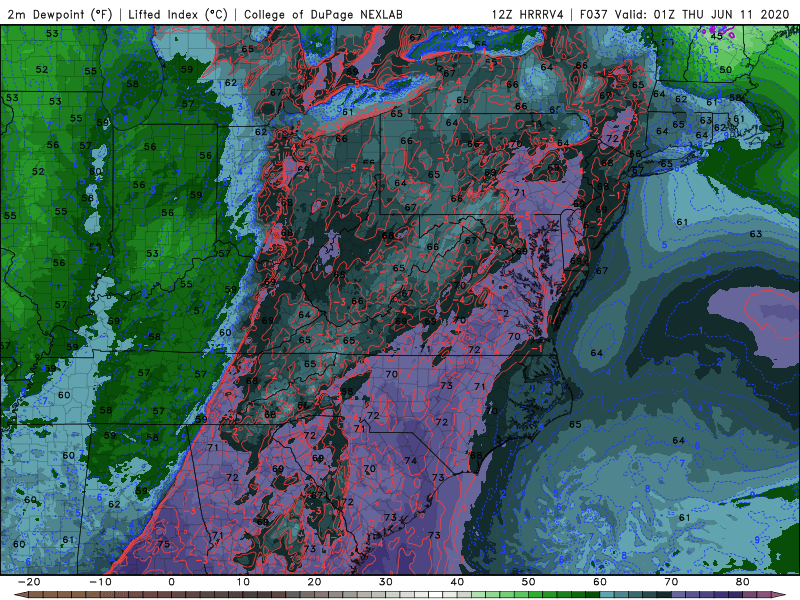Click the 0 label on the color scale
The height and width of the screenshot is (600, 800).
point(171,582)
